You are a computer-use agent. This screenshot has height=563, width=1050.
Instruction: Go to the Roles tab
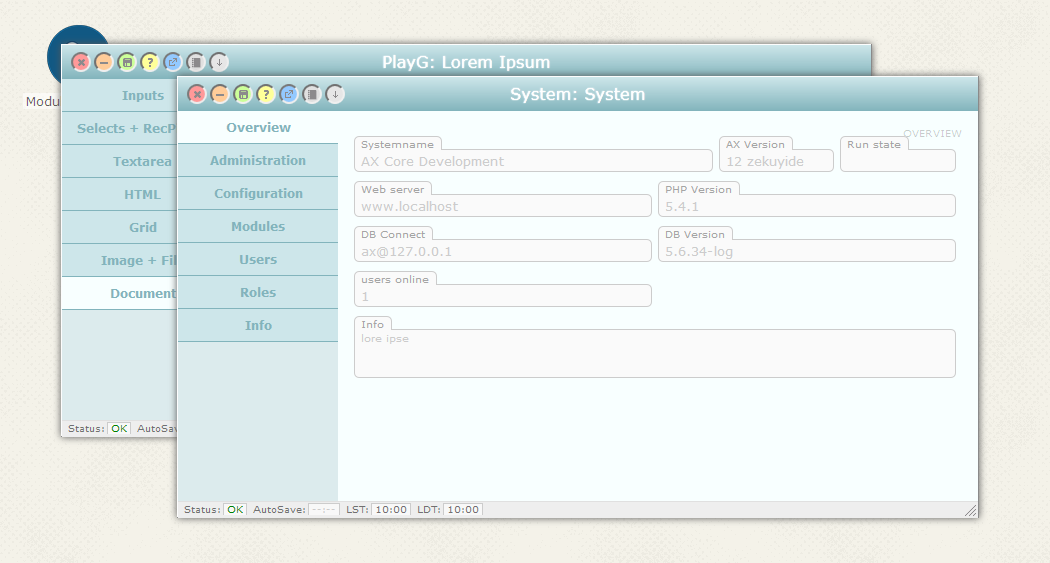point(258,292)
